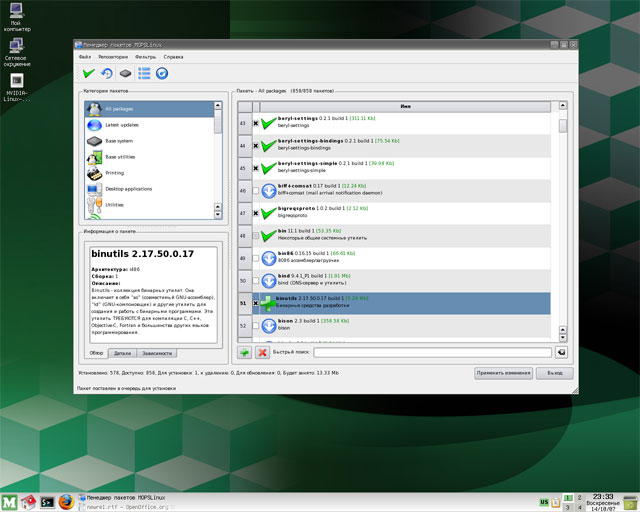This screenshot has width=640, height=512.
Task: Switch to the Зависимости tab
Action: coord(157,353)
